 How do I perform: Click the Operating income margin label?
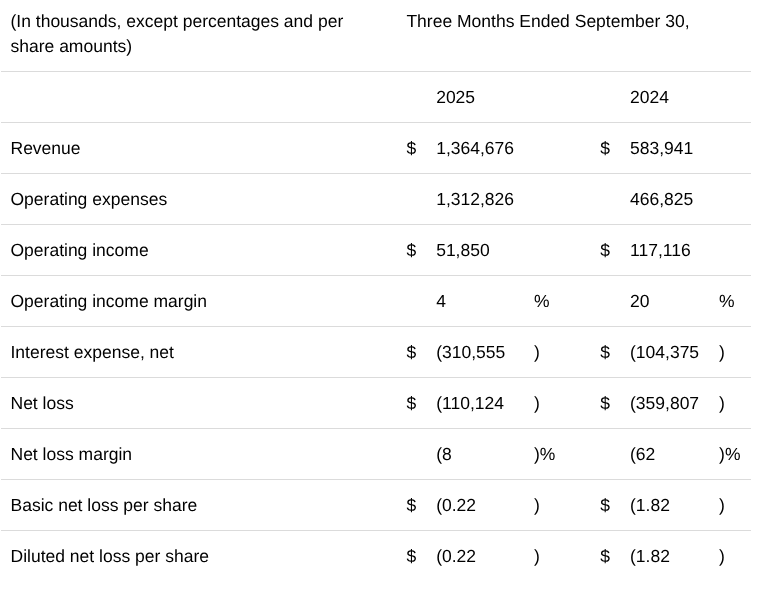click(108, 301)
